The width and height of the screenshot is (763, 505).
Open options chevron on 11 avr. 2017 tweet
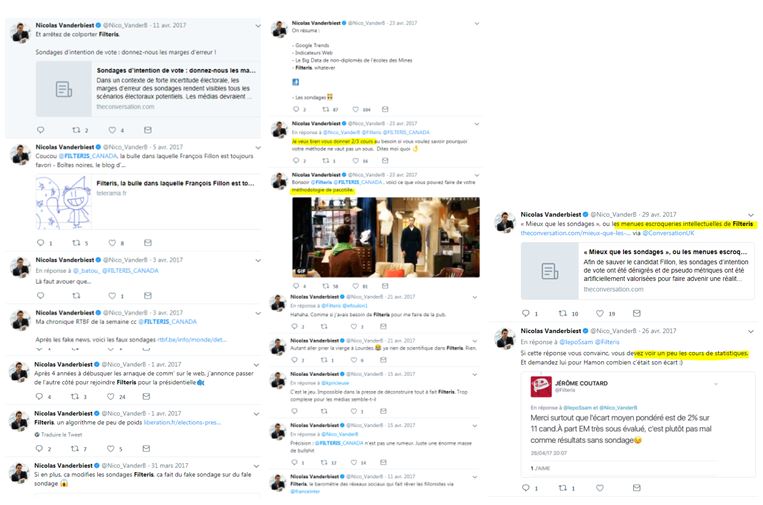[x=258, y=26]
